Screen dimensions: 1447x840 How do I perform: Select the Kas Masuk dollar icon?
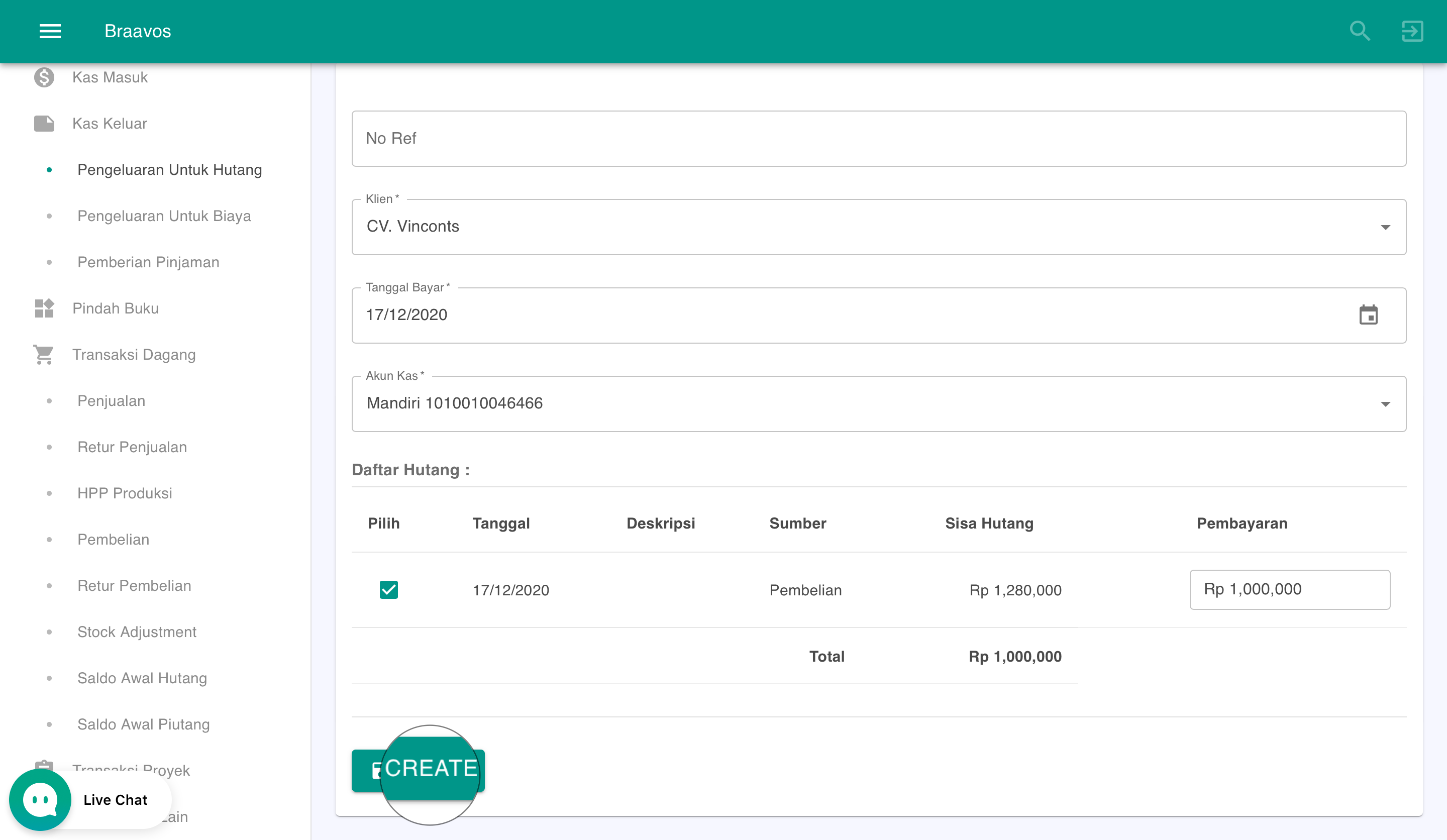tap(44, 77)
